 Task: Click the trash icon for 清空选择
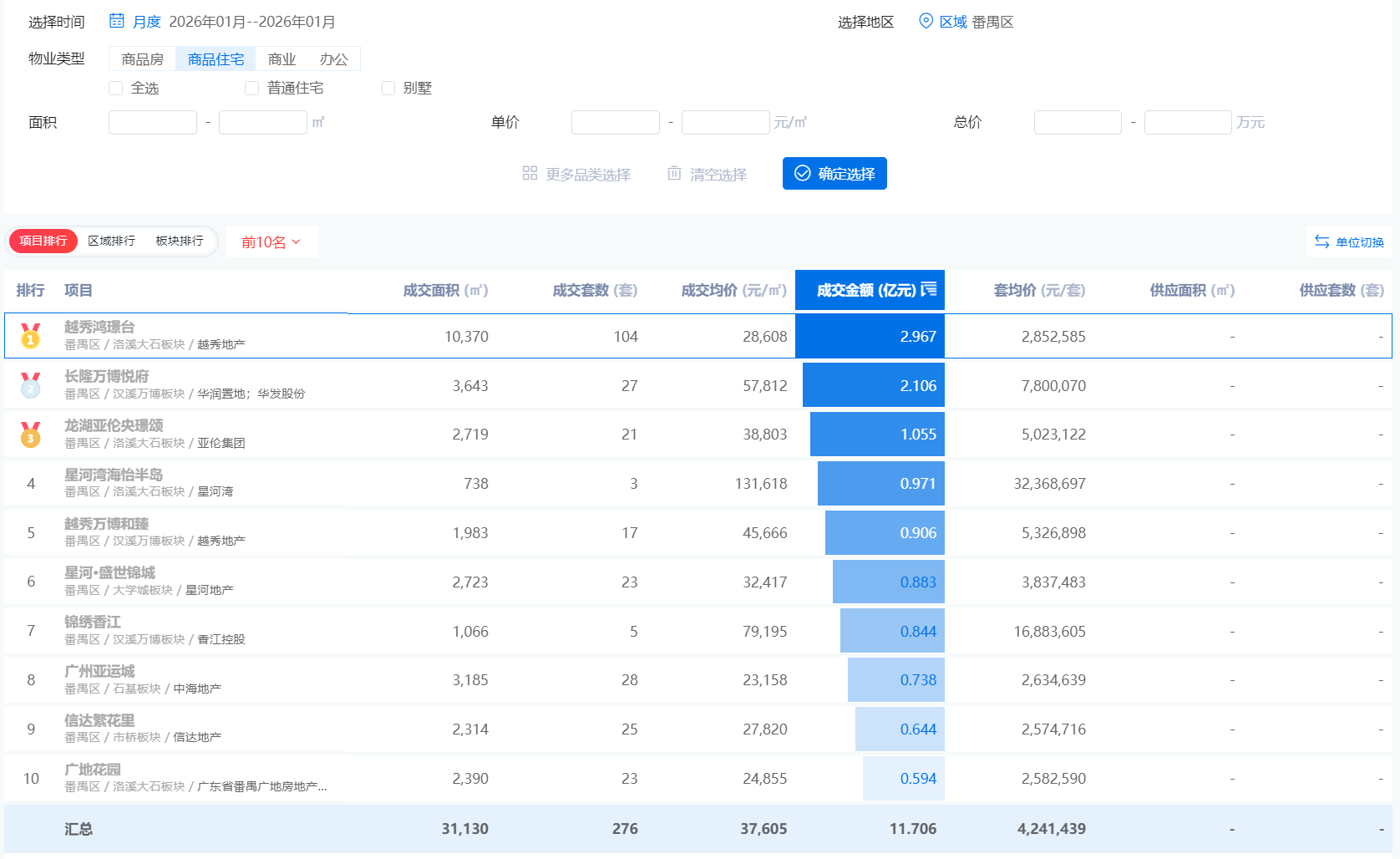(x=674, y=173)
